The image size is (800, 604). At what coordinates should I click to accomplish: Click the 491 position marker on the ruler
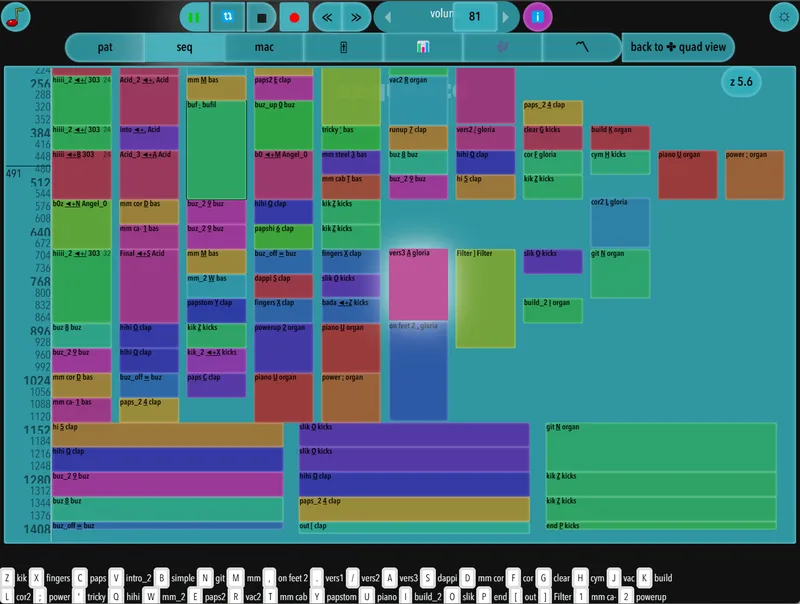point(14,173)
